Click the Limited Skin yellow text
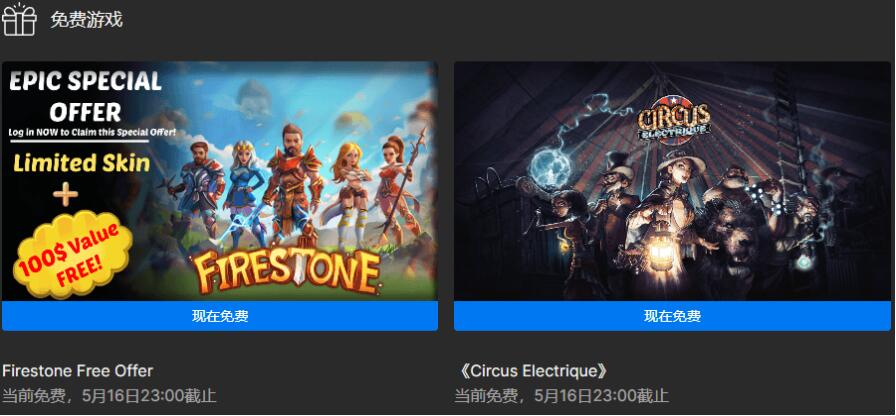Image resolution: width=896 pixels, height=416 pixels. click(82, 163)
